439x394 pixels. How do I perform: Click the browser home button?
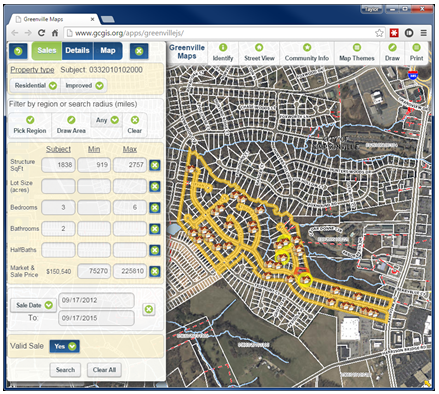point(55,33)
